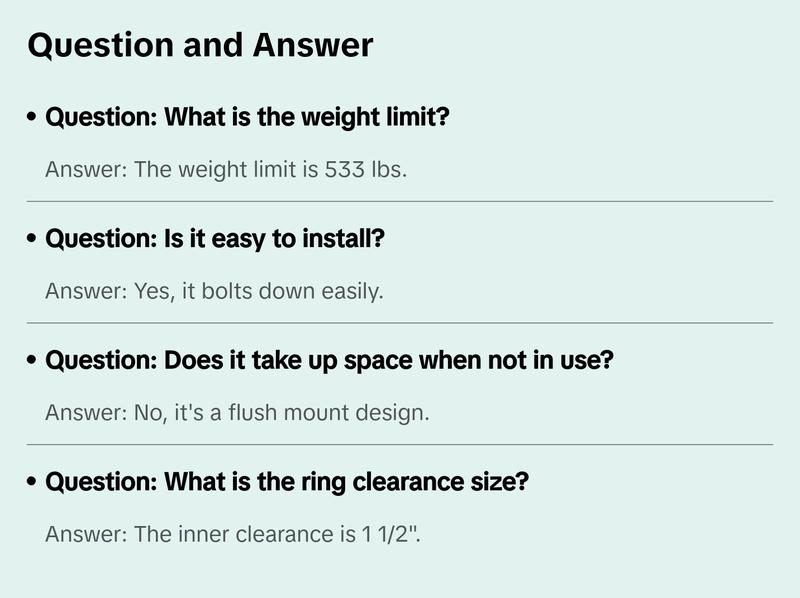This screenshot has width=800, height=598.
Task: Click the 1 1/2" measurement value
Action: [x=391, y=534]
